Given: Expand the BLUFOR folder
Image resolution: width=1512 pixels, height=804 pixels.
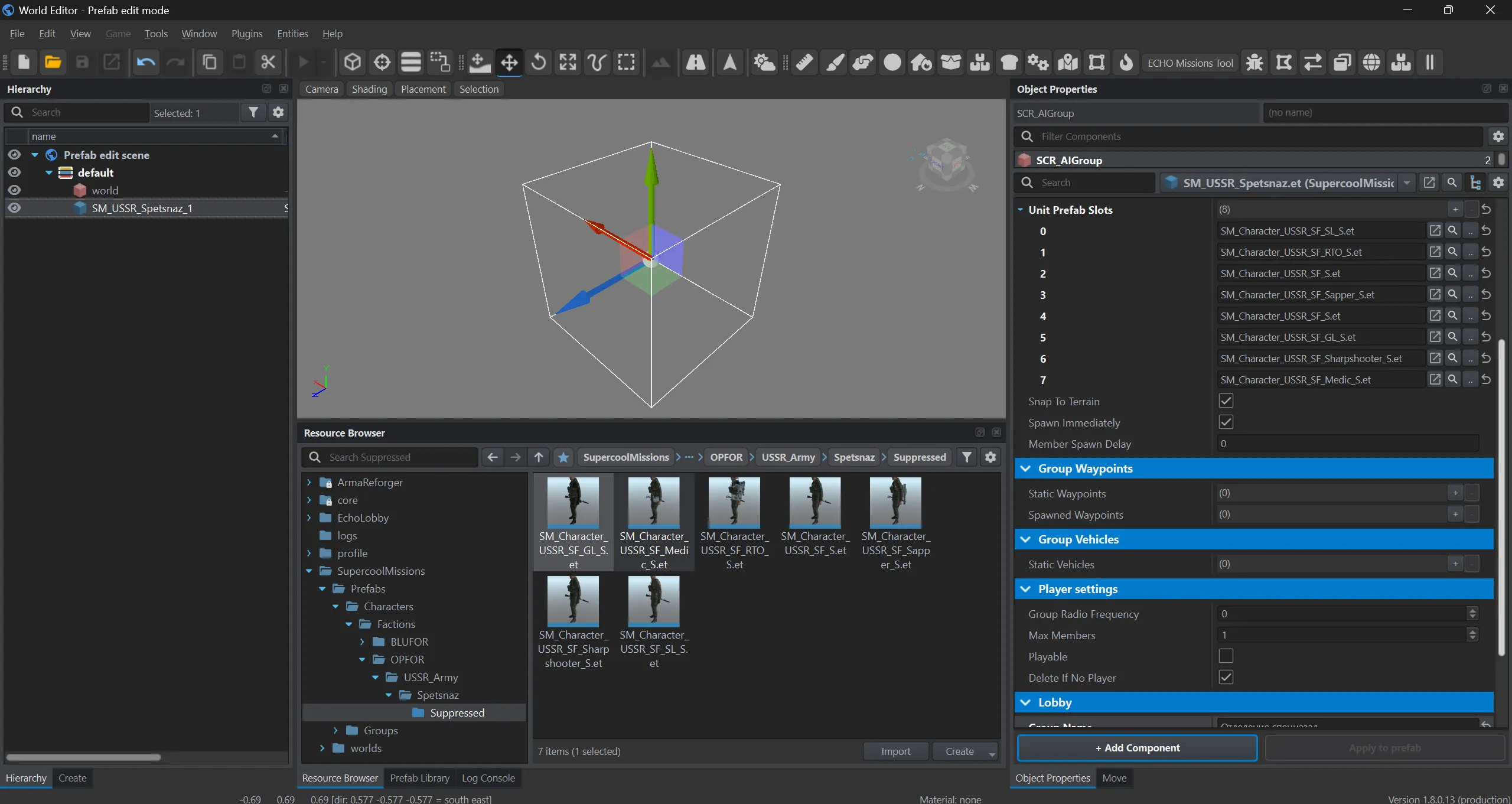Looking at the screenshot, I should click(x=362, y=642).
